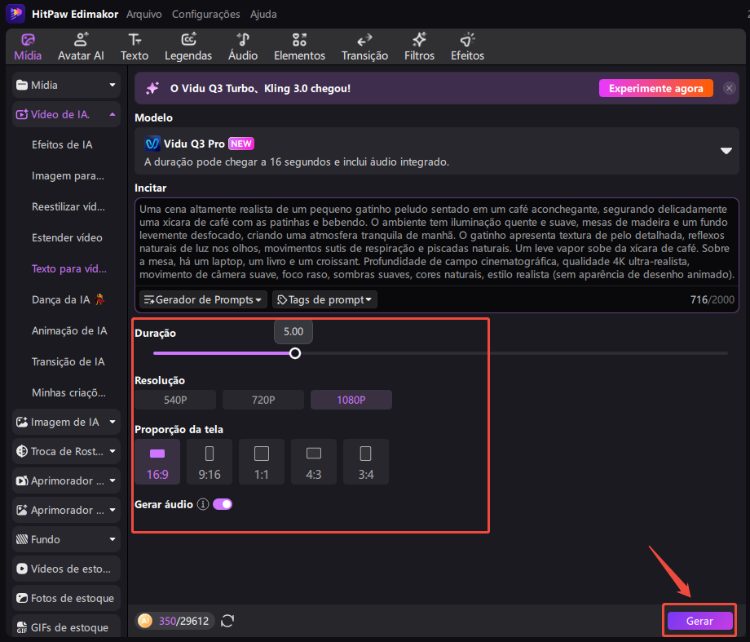Open the Vidu Q3 Pro model dropdown

pos(437,151)
